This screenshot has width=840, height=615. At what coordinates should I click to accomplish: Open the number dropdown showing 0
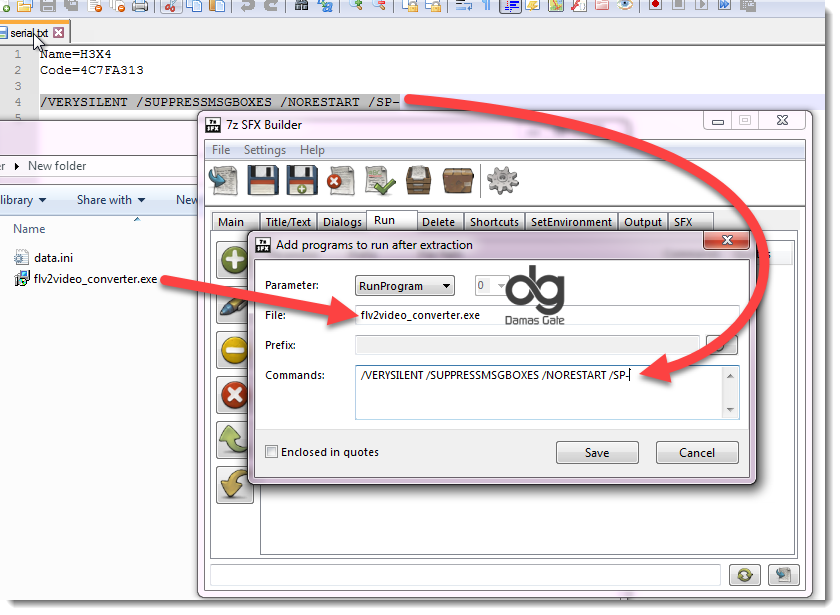(491, 286)
